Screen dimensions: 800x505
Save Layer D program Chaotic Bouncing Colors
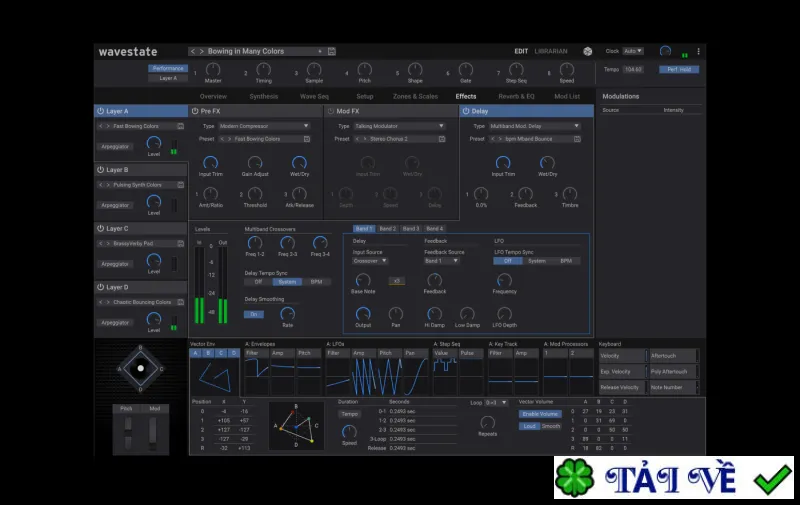pos(181,302)
